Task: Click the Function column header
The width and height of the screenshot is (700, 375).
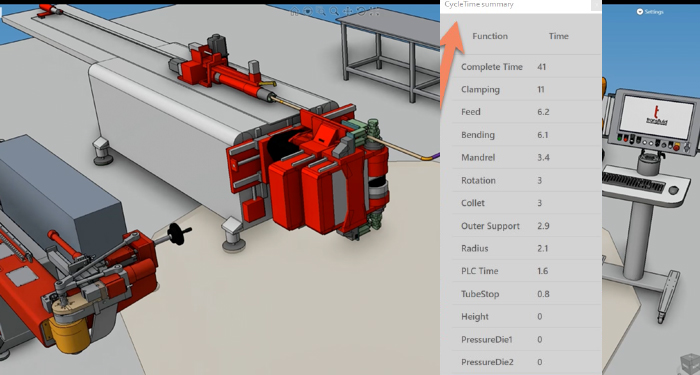Action: [490, 36]
